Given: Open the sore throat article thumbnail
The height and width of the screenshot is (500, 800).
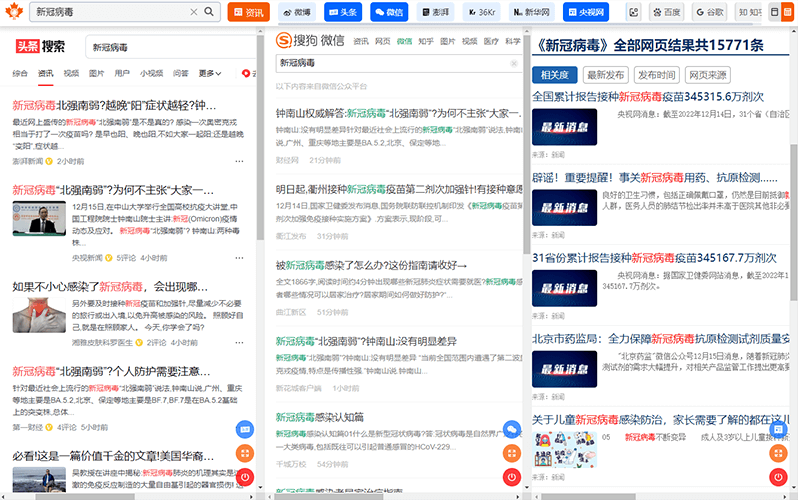Looking at the screenshot, I should (x=39, y=315).
